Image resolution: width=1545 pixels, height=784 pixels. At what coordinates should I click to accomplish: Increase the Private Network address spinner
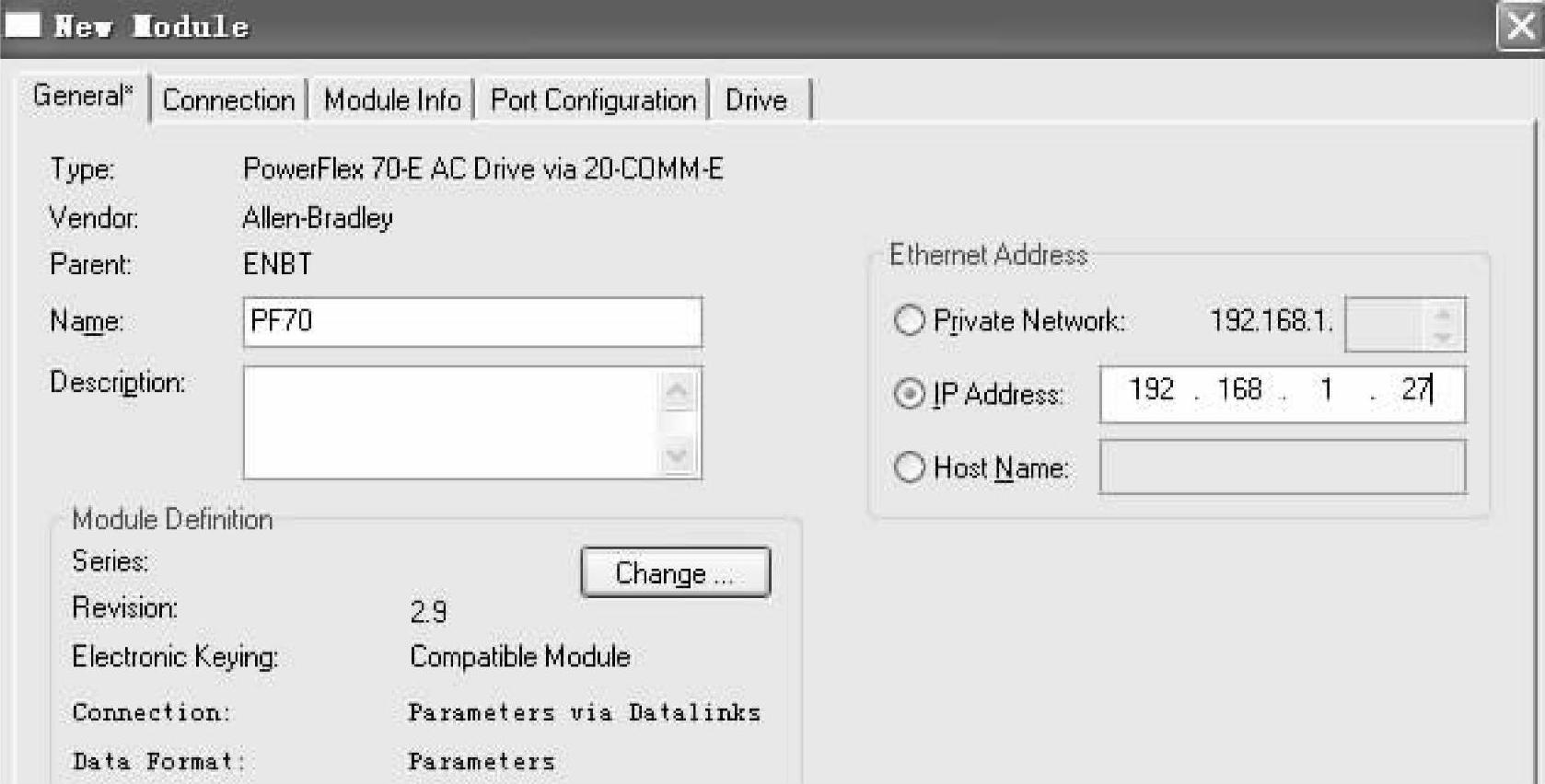1443,314
